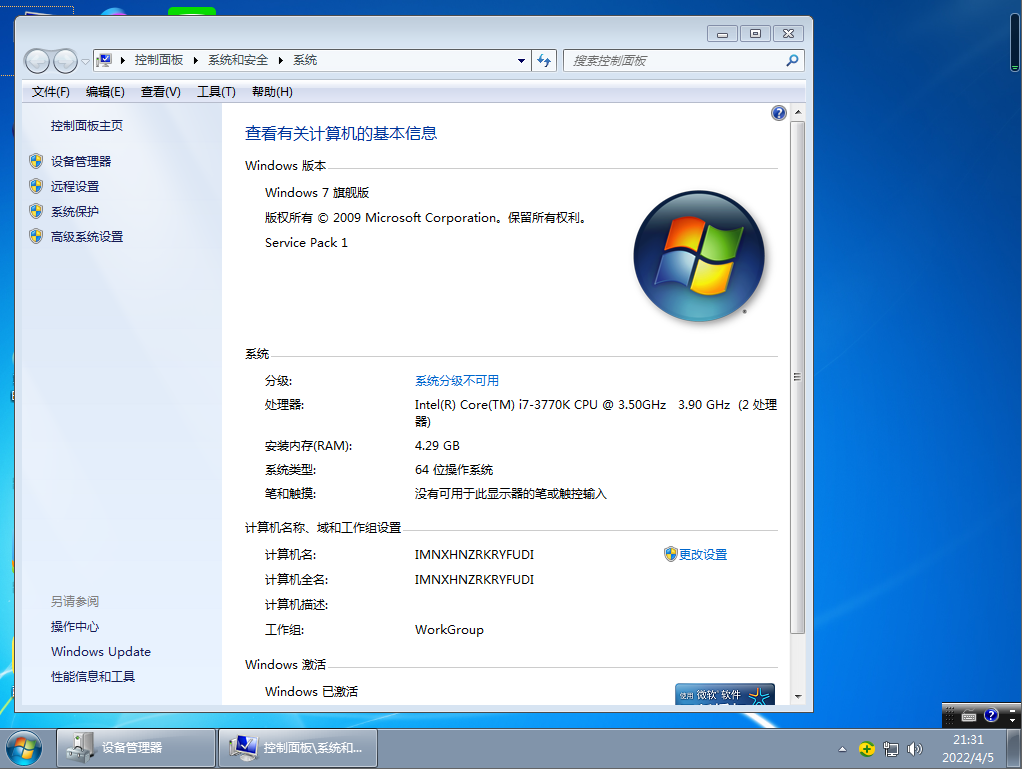Image resolution: width=1022 pixels, height=769 pixels.
Task: Click the system type '64 位操作系统'
Action: (x=454, y=470)
